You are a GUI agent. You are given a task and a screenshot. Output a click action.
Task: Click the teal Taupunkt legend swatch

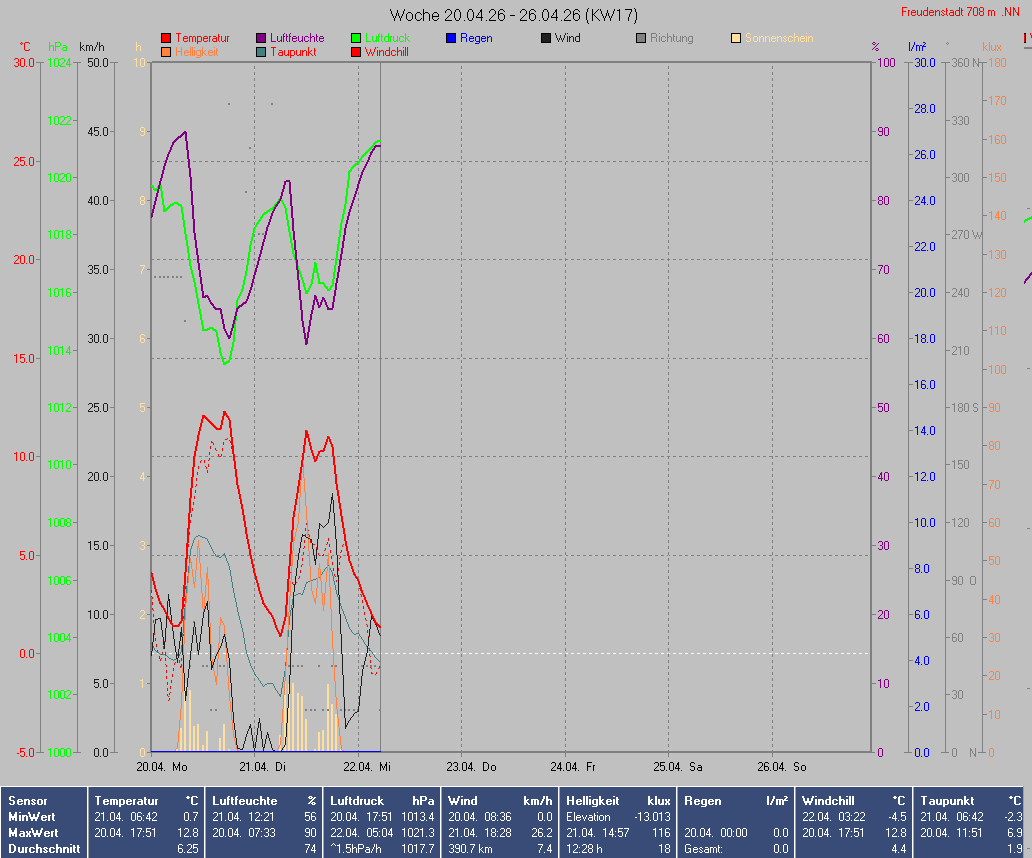[x=261, y=52]
